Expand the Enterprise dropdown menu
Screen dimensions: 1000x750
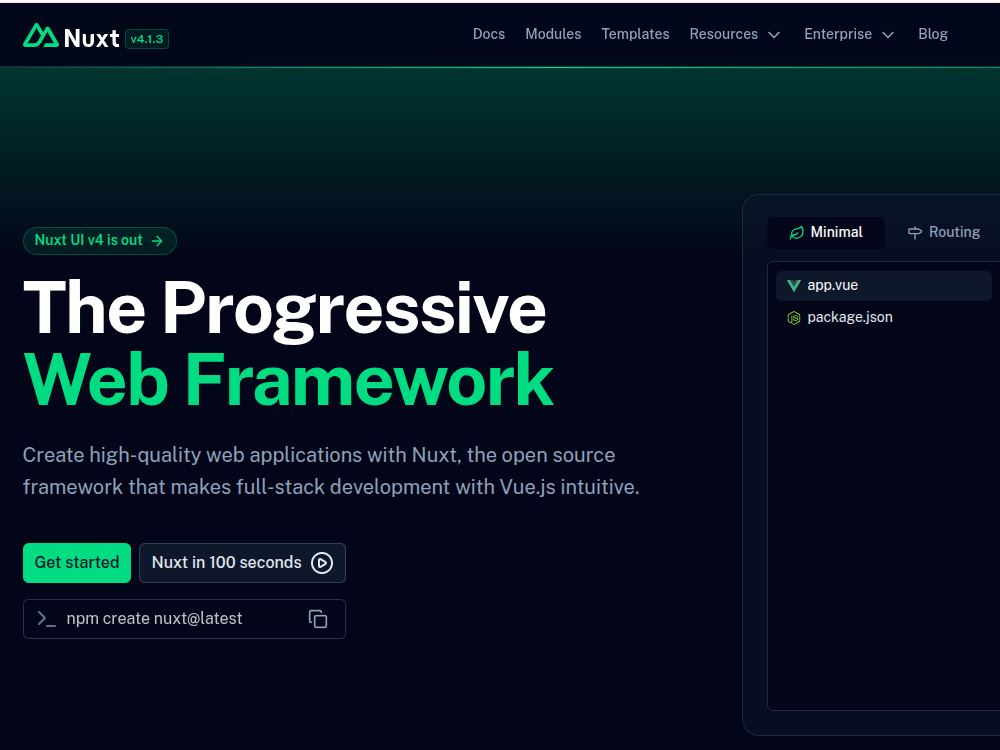[849, 34]
